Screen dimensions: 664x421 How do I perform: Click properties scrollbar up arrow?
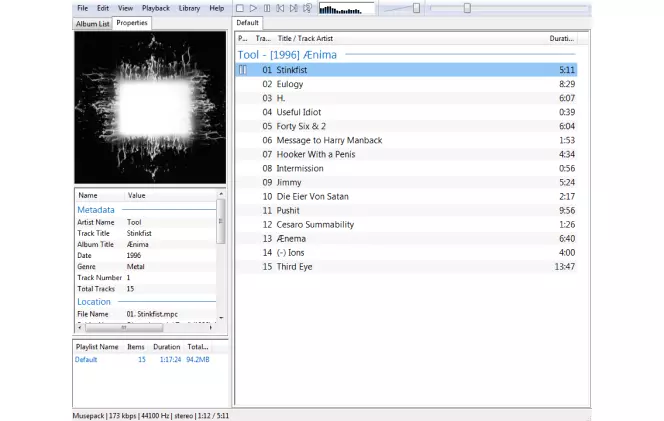pos(221,194)
